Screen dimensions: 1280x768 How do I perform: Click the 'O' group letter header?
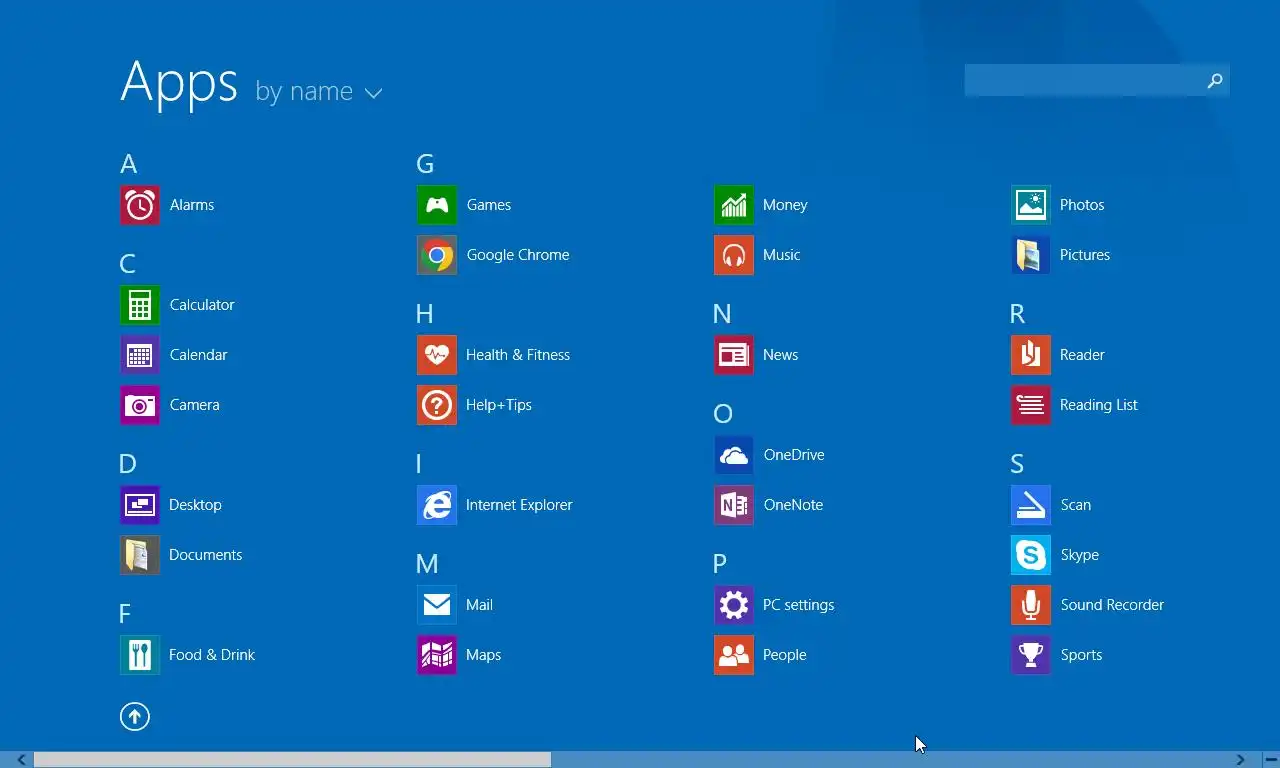click(x=723, y=414)
